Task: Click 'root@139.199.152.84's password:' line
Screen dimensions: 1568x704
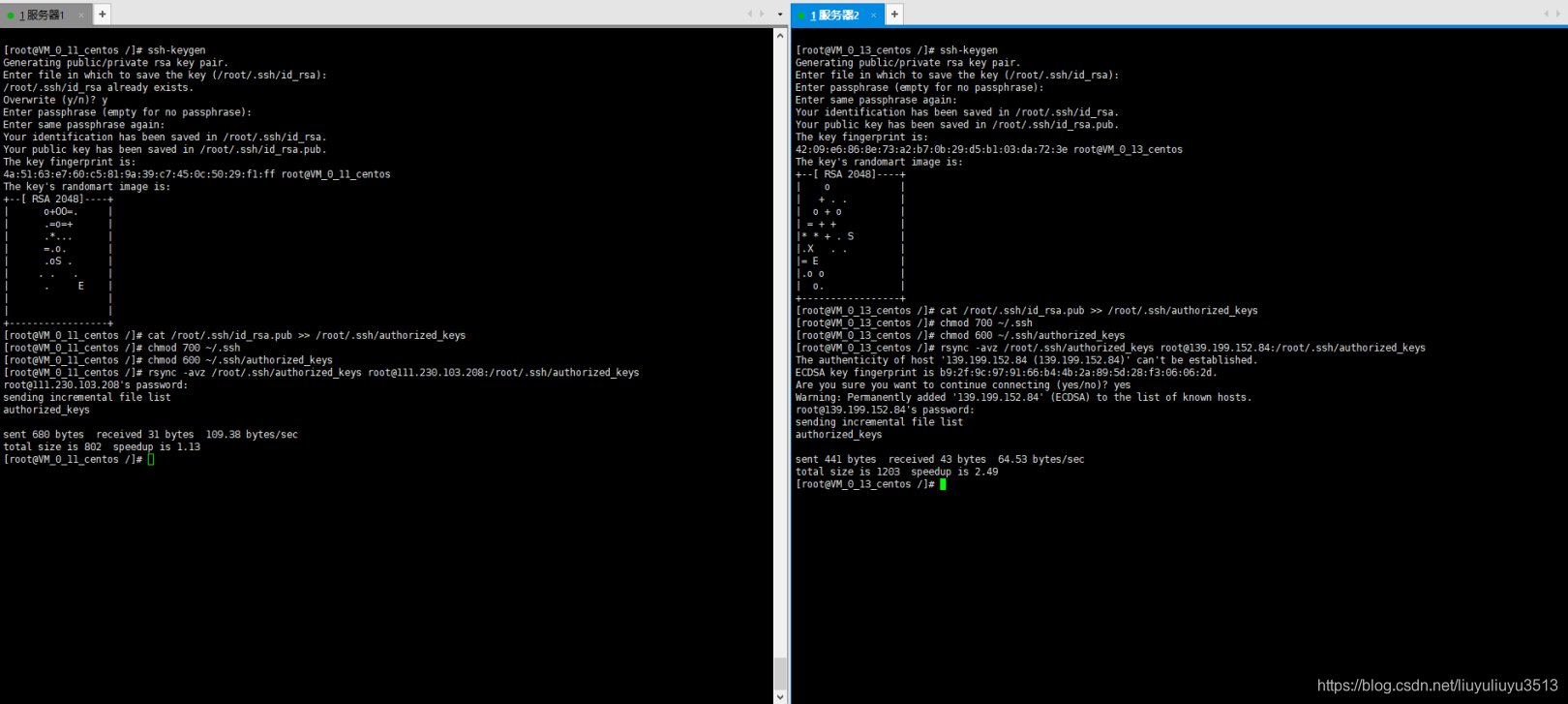Action: [x=885, y=411]
